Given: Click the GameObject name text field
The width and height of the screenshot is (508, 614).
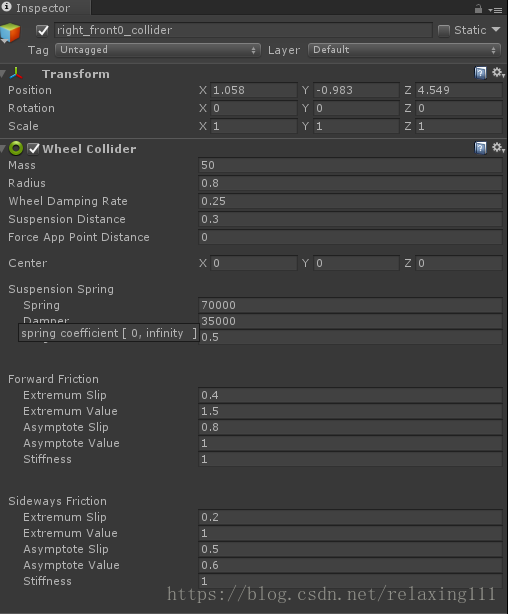Looking at the screenshot, I should coord(243,30).
